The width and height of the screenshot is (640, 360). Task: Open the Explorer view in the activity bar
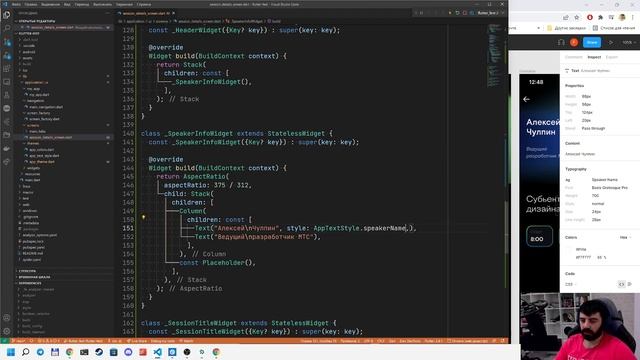click(x=7, y=15)
